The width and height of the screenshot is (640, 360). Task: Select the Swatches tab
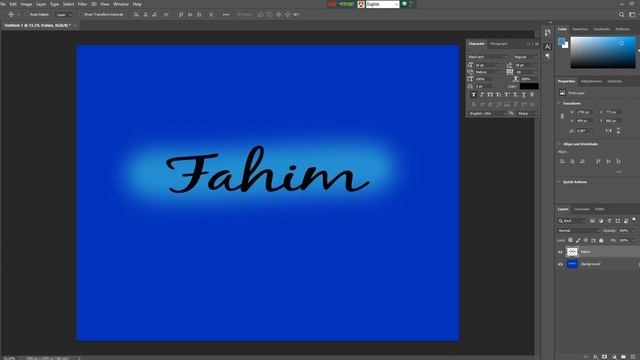tap(580, 29)
